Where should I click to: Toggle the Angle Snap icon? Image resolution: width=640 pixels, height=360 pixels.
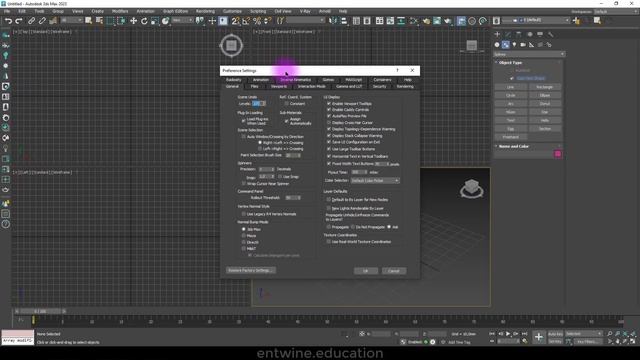coord(246,21)
